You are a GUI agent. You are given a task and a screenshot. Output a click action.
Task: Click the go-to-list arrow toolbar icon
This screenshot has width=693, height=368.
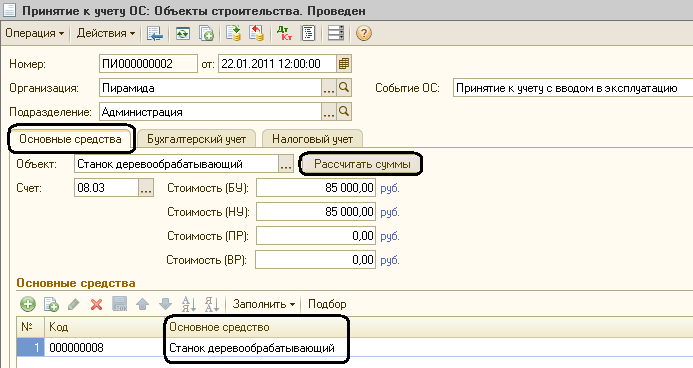(155, 34)
